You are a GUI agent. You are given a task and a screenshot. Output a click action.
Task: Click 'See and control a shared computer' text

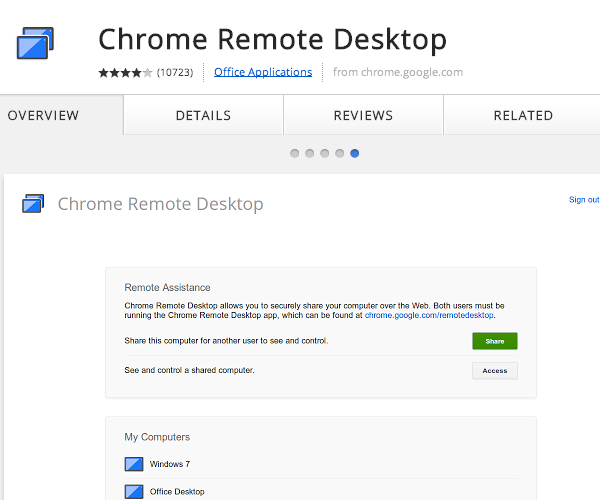click(x=189, y=370)
